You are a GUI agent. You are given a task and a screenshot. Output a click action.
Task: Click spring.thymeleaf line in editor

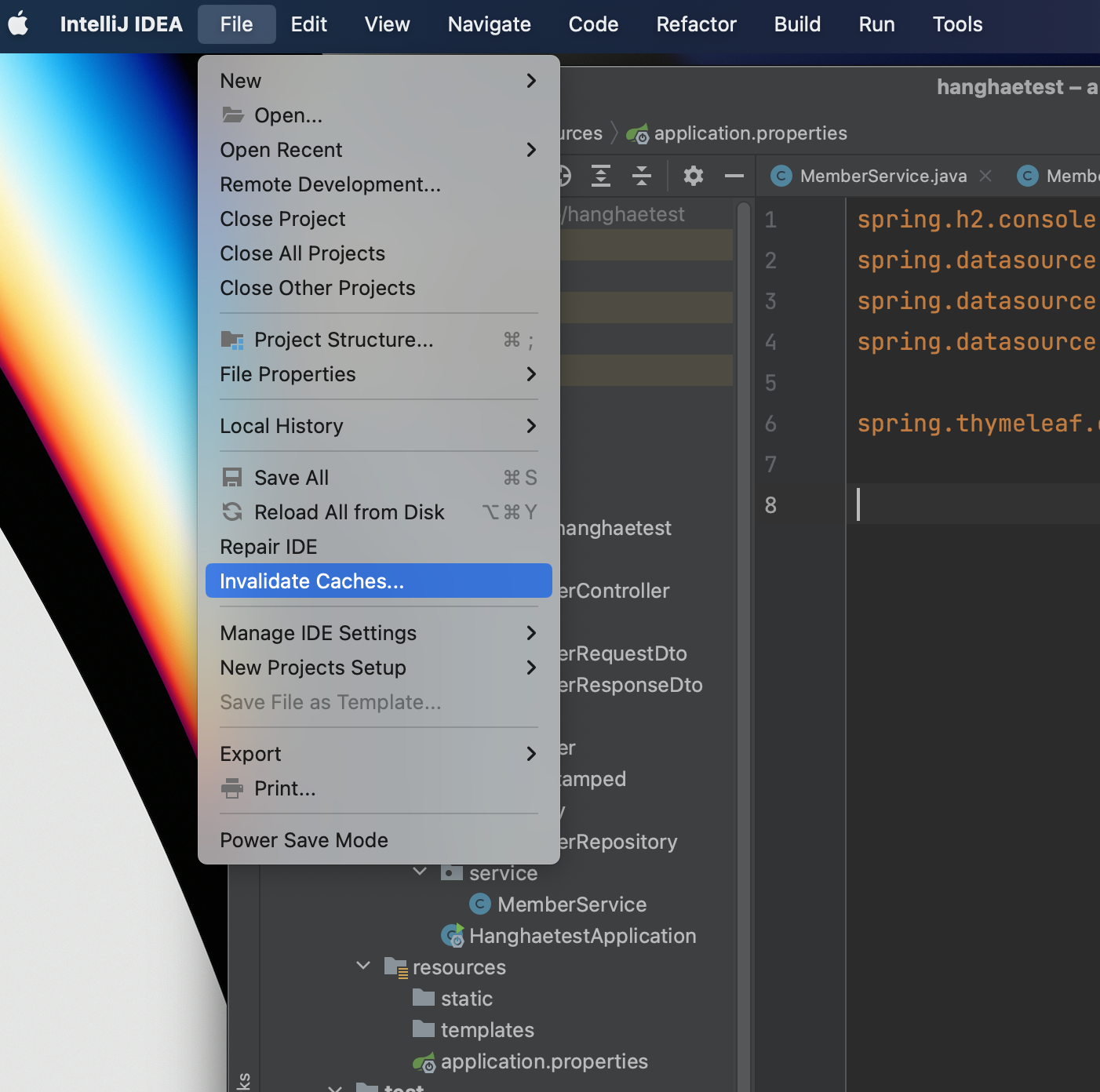978,424
